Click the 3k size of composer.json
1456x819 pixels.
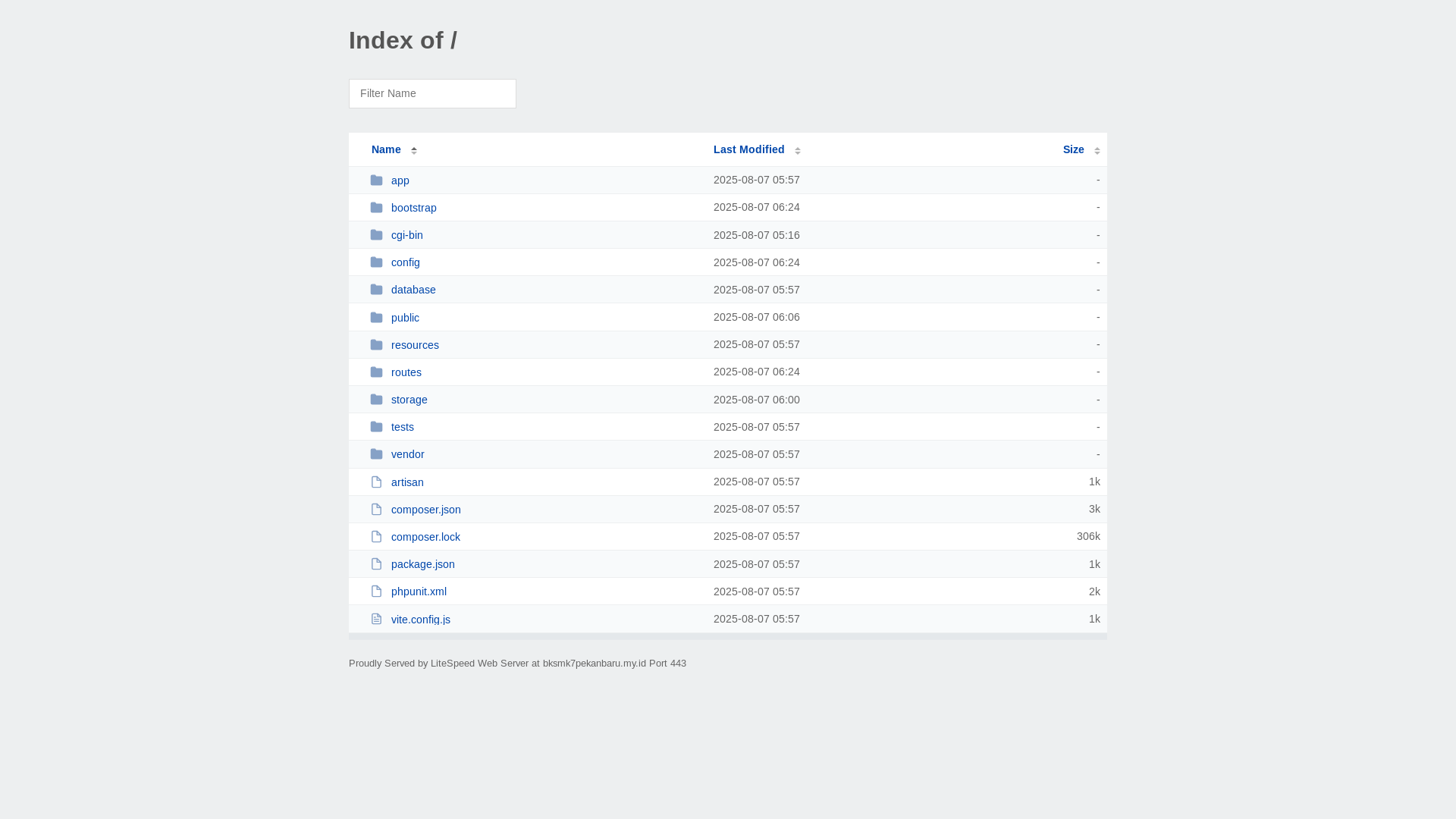[x=1094, y=509]
